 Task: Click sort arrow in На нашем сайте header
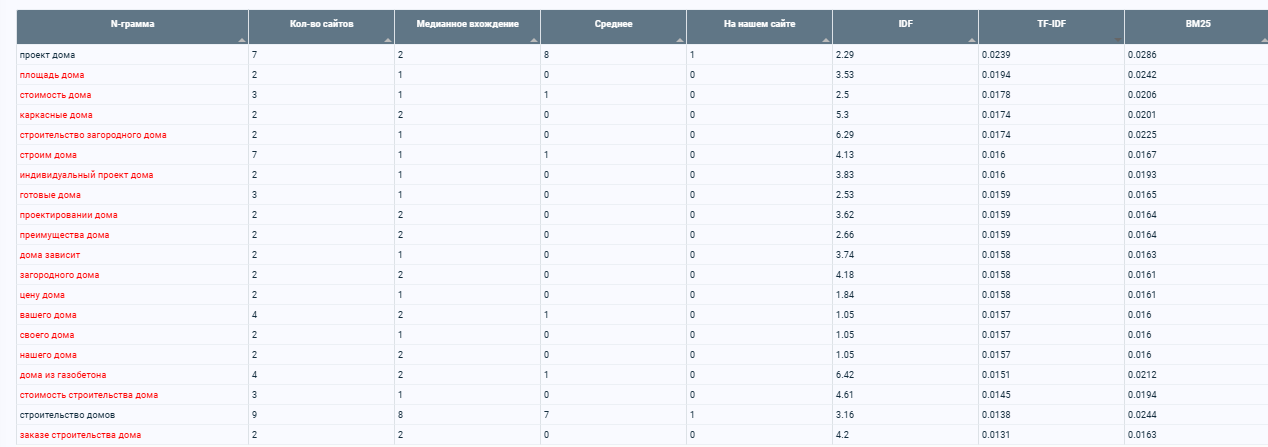tap(826, 40)
